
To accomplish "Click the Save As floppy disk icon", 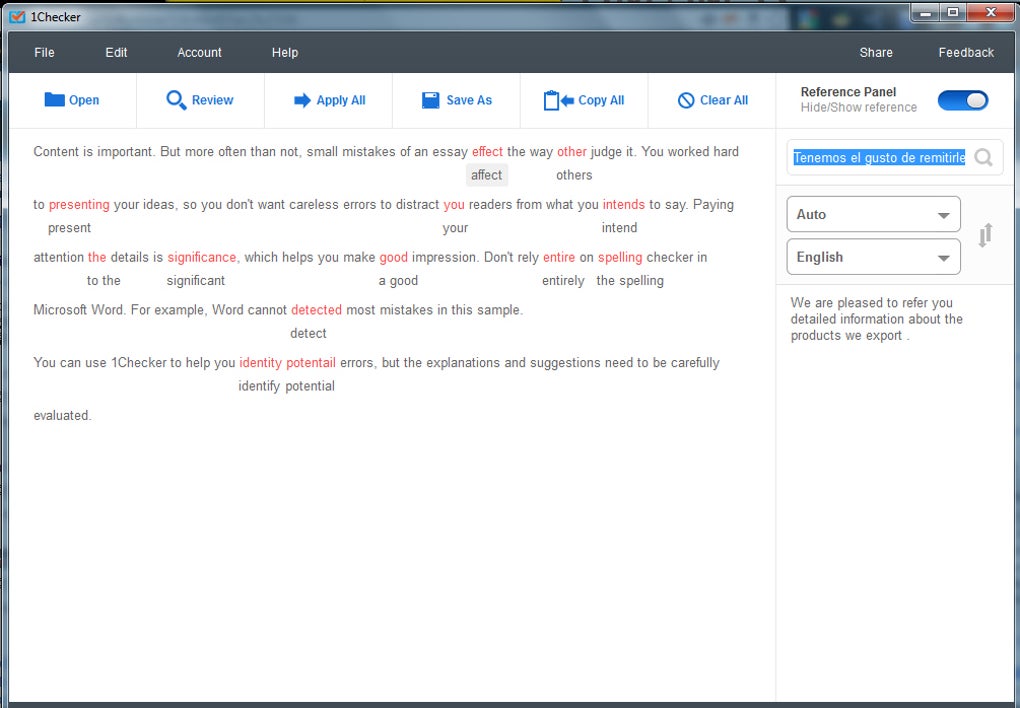I will (x=431, y=100).
